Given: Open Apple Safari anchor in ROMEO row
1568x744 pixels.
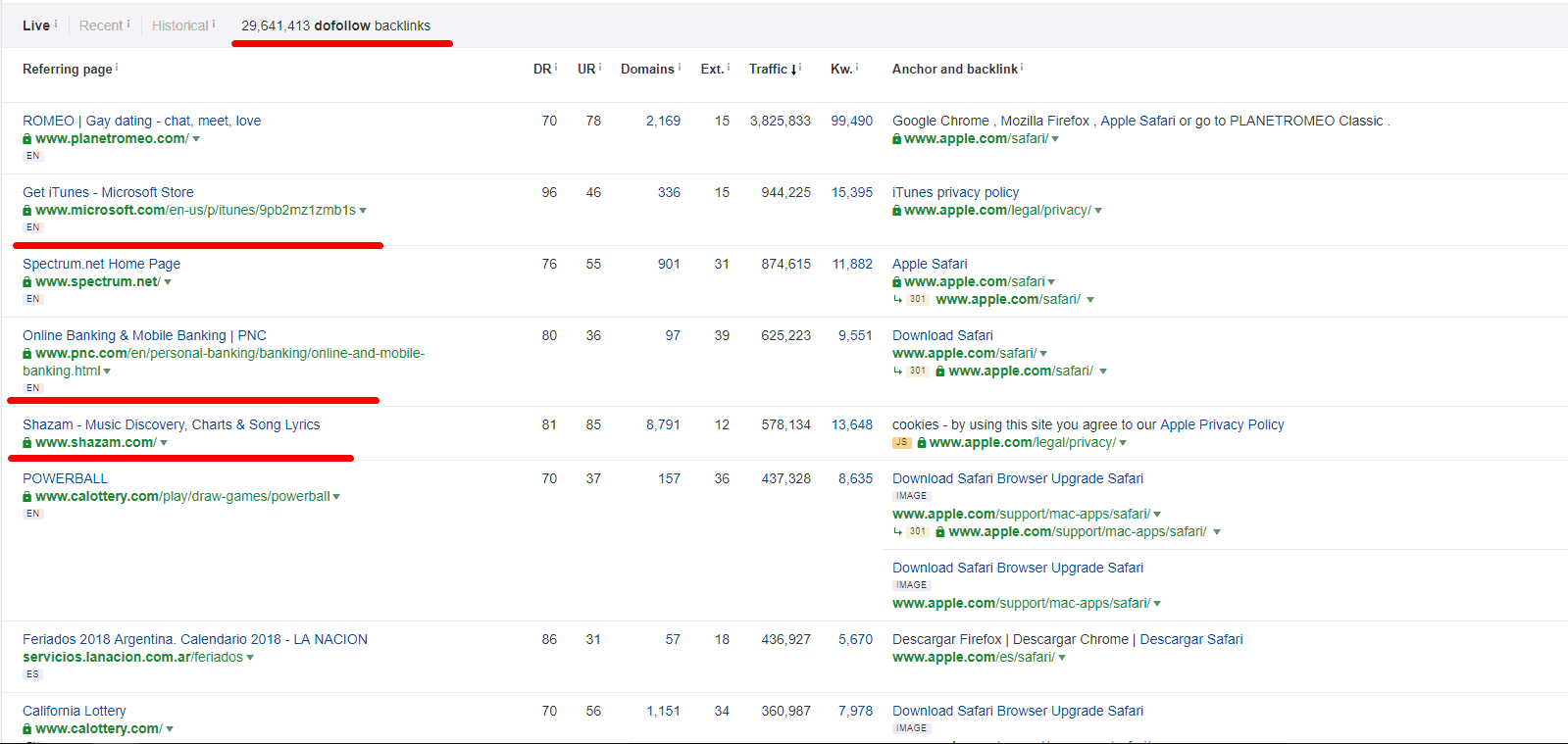Looking at the screenshot, I should pos(1138,121).
